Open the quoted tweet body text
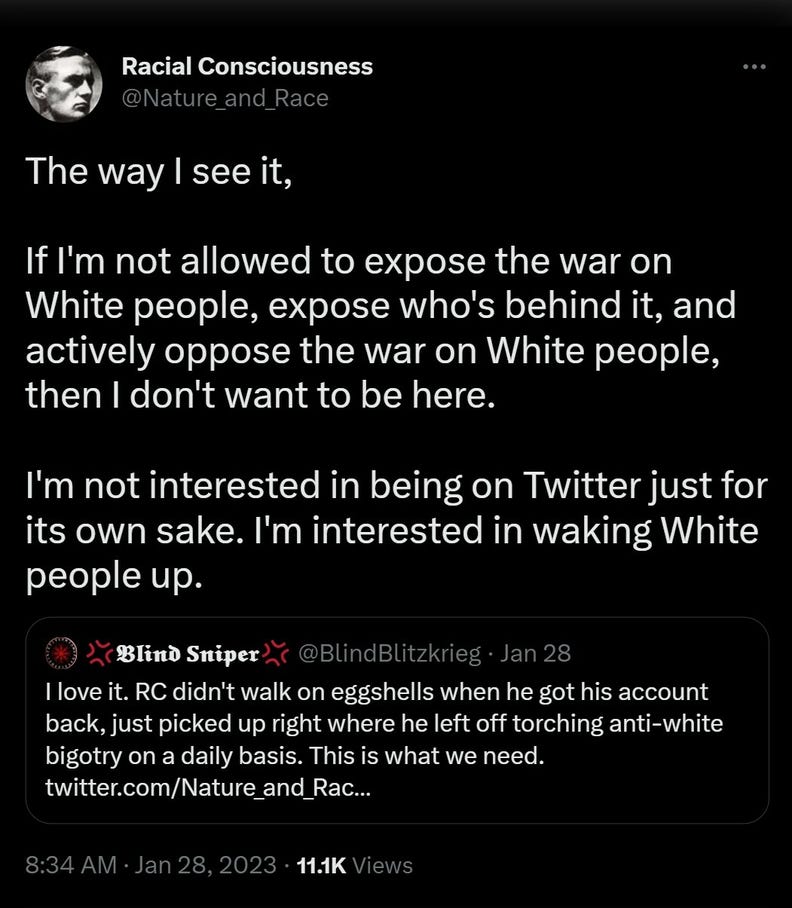The width and height of the screenshot is (792, 908). coord(380,722)
